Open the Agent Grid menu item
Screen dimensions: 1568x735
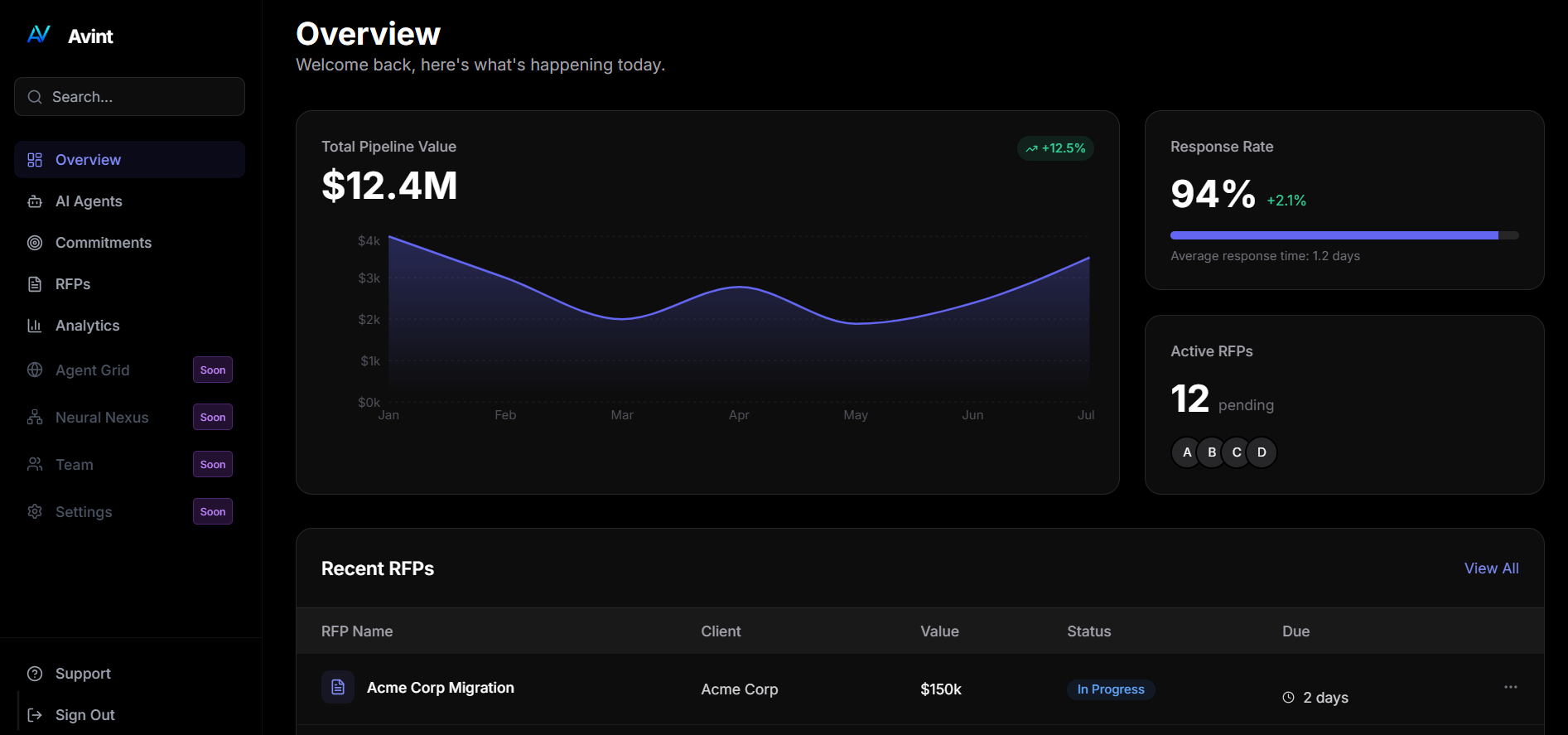pos(93,370)
